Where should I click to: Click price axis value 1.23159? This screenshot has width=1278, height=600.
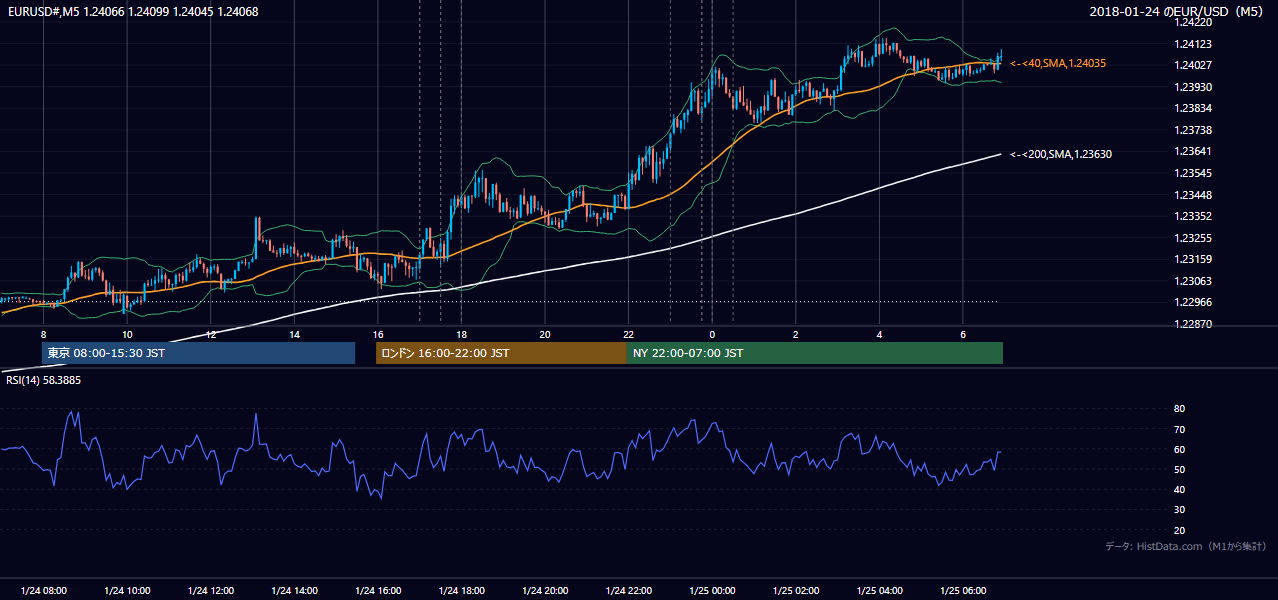coord(1193,260)
